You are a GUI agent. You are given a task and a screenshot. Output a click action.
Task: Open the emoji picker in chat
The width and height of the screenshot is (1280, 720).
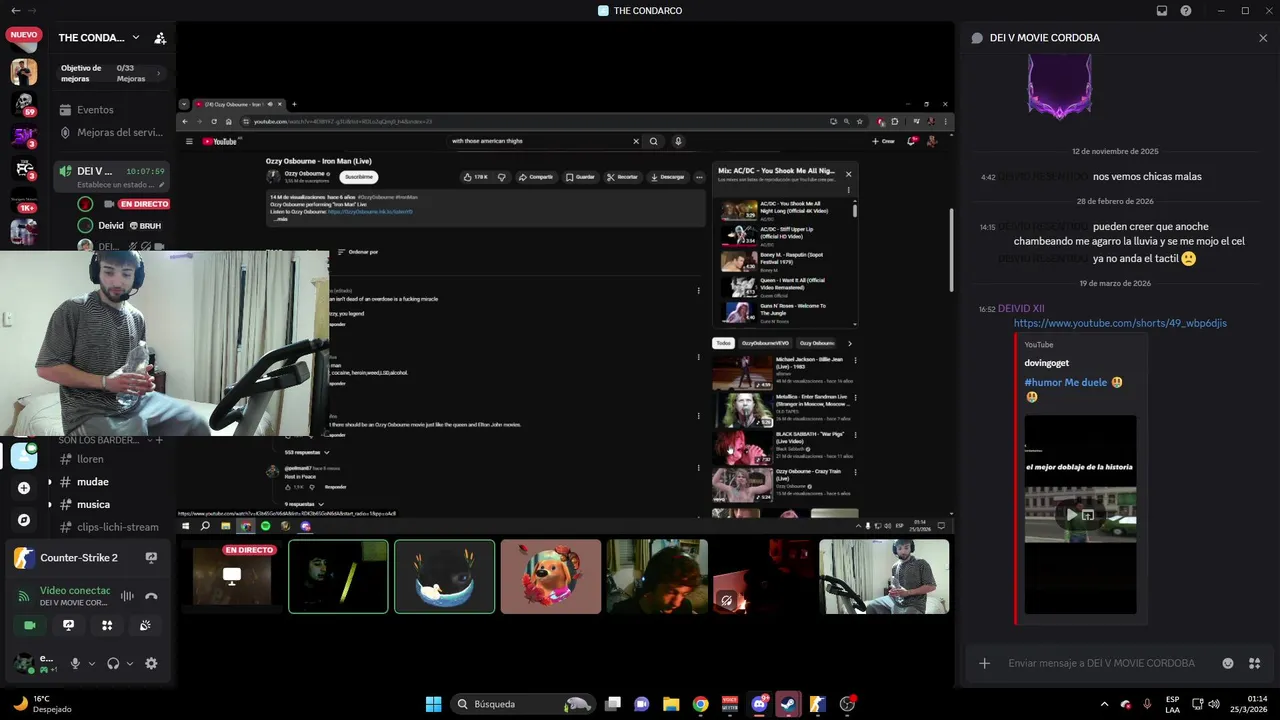tap(1228, 663)
